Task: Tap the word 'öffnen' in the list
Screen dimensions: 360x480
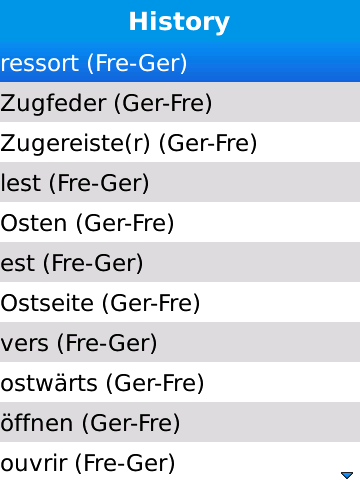Action: click(37, 422)
